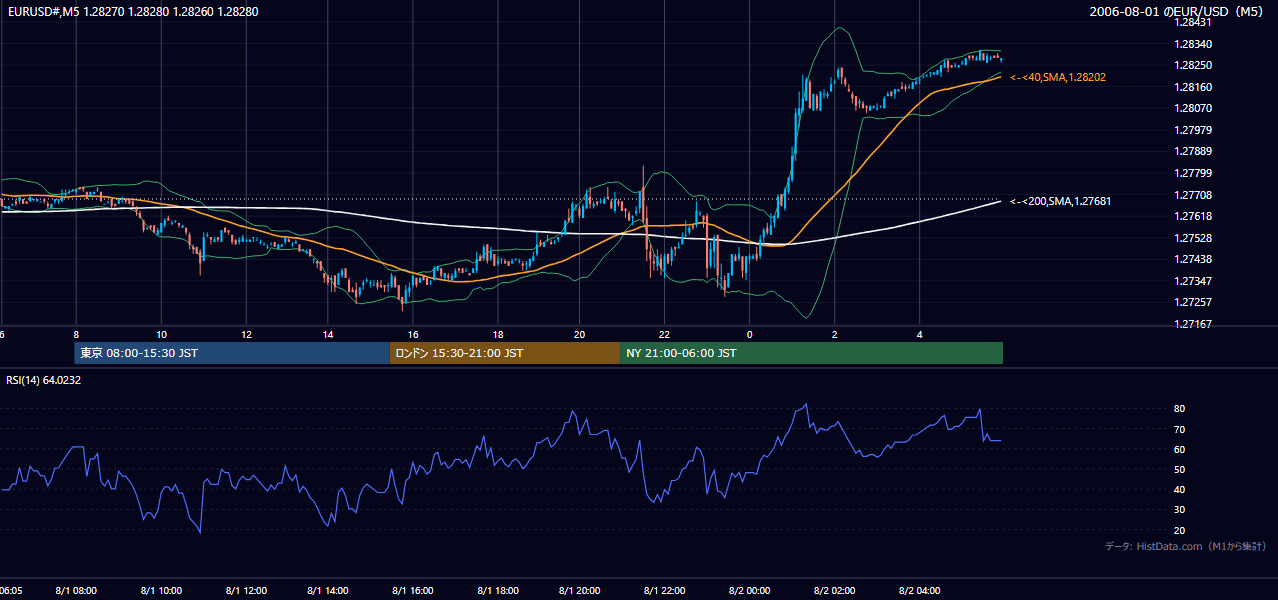
Task: Click price scale value 1.27618
Action: 1192,216
